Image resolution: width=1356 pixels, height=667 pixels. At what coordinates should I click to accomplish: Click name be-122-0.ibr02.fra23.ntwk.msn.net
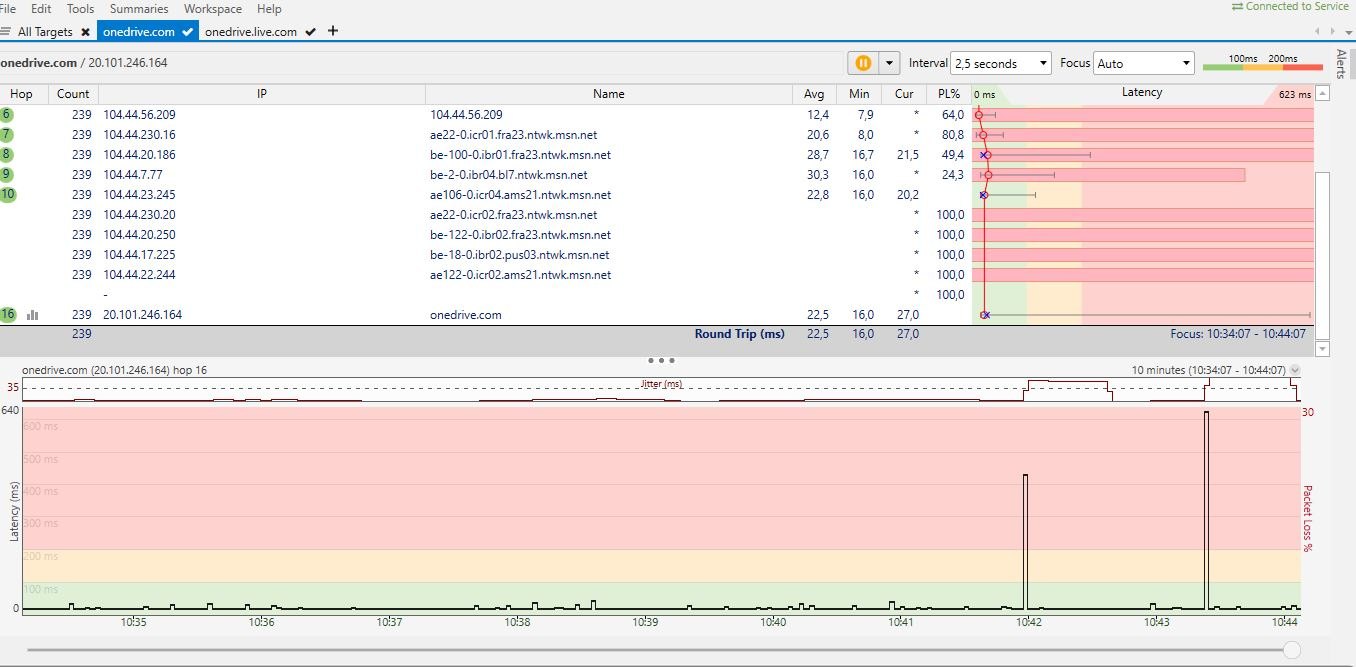520,235
